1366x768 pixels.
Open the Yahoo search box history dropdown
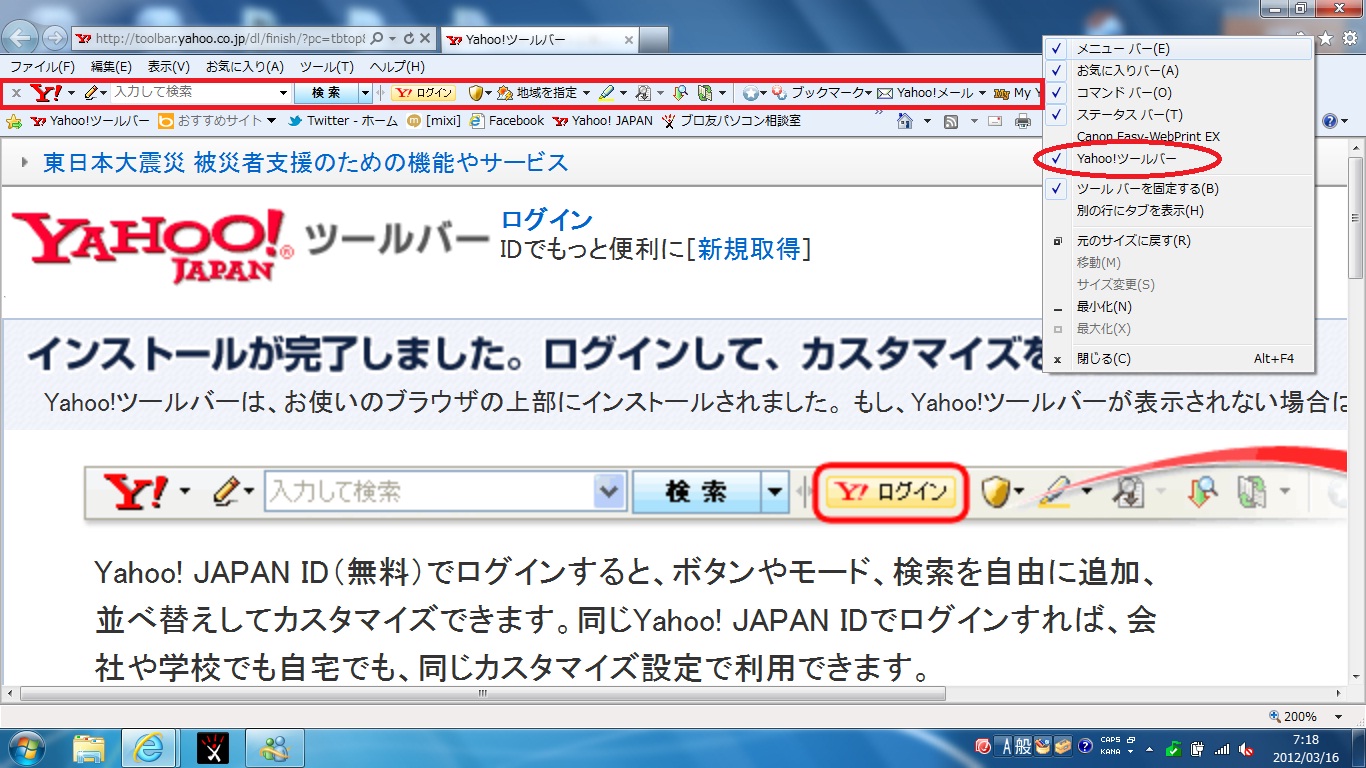click(x=284, y=93)
